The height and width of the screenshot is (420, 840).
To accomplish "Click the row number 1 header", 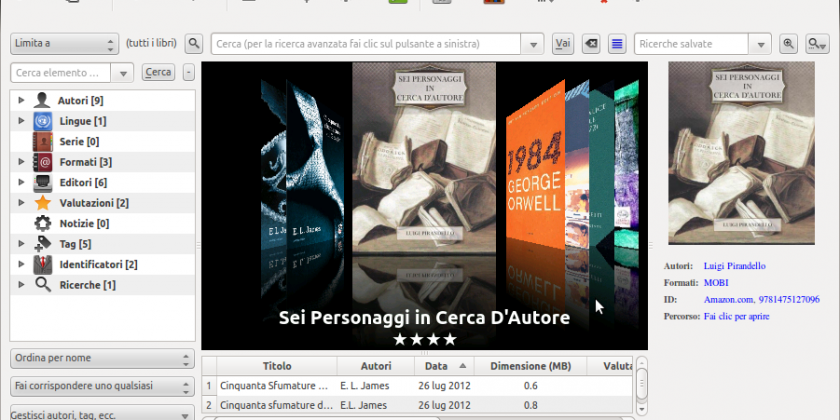I will click(209, 386).
